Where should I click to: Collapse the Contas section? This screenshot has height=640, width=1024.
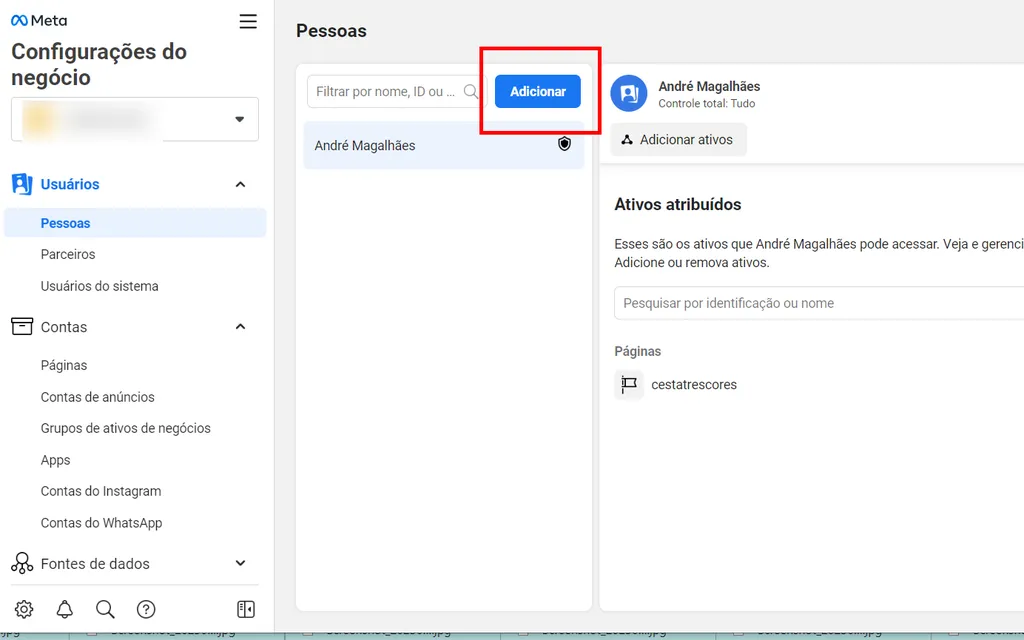click(240, 326)
